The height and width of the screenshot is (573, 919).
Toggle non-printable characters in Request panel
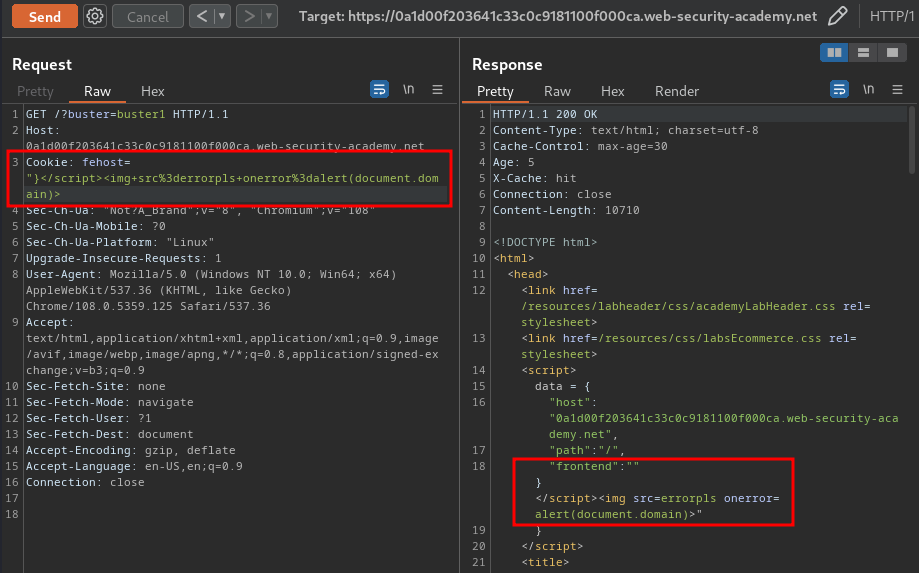(x=409, y=90)
